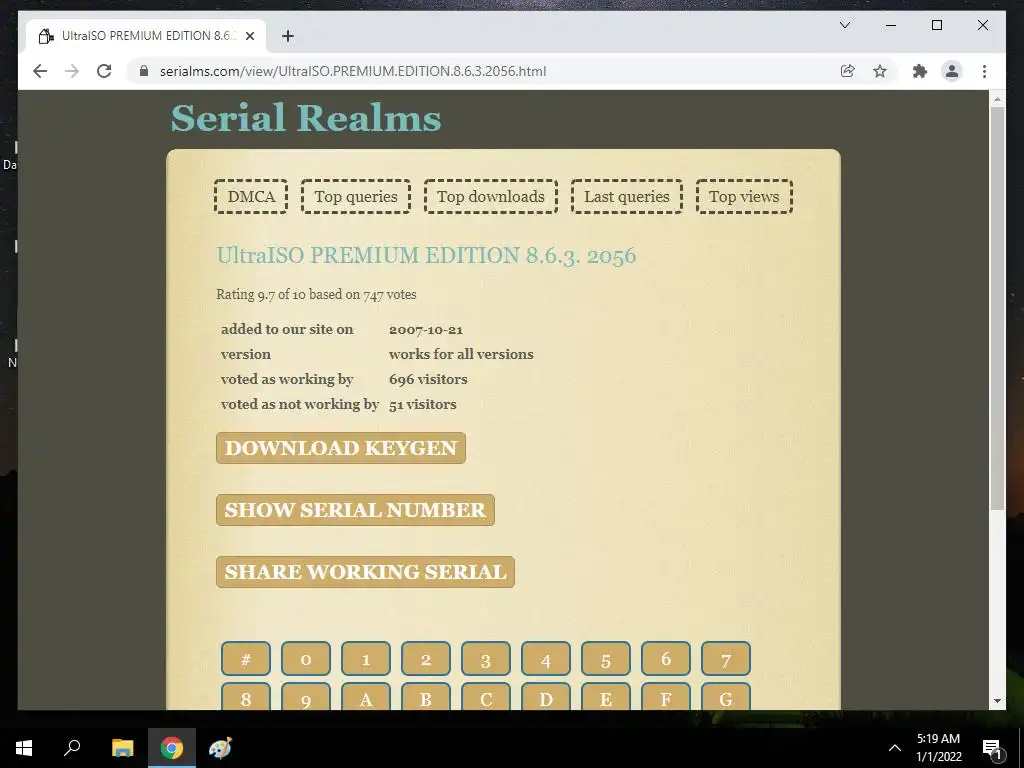Select the # index button

pyautogui.click(x=246, y=659)
